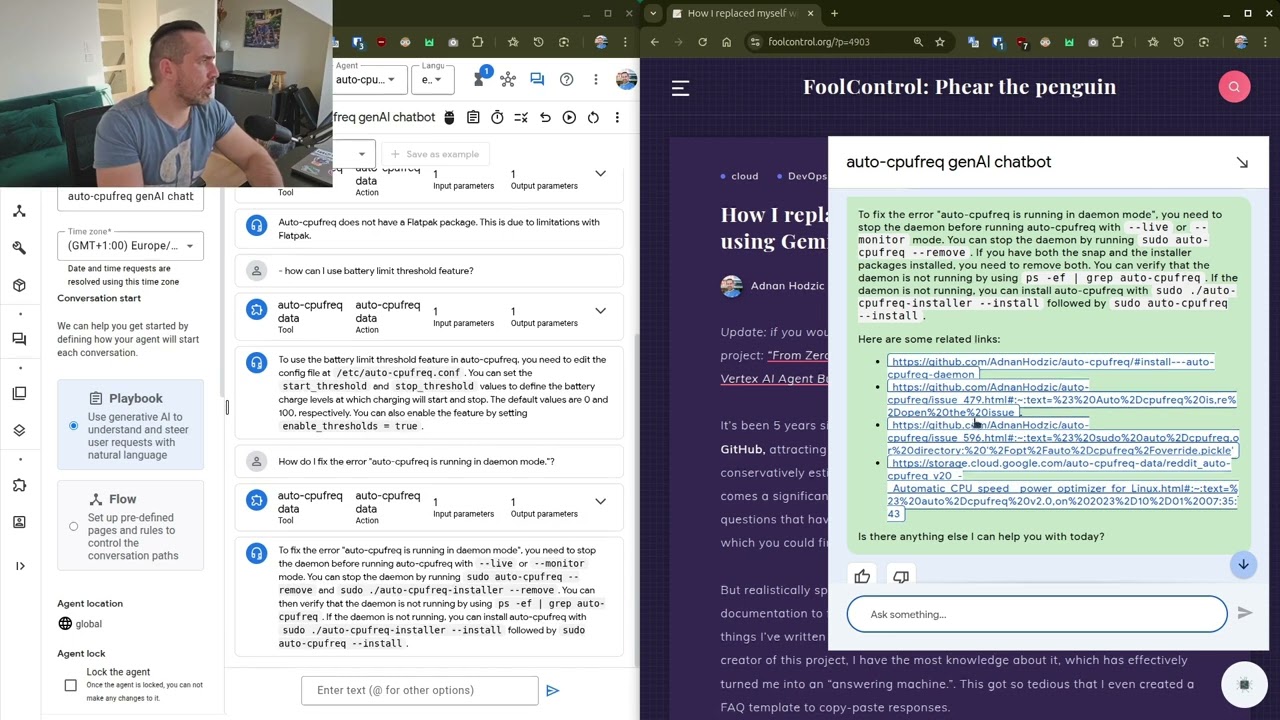Expand the tool row below the battery threshold question
The image size is (1280, 720).
[600, 311]
